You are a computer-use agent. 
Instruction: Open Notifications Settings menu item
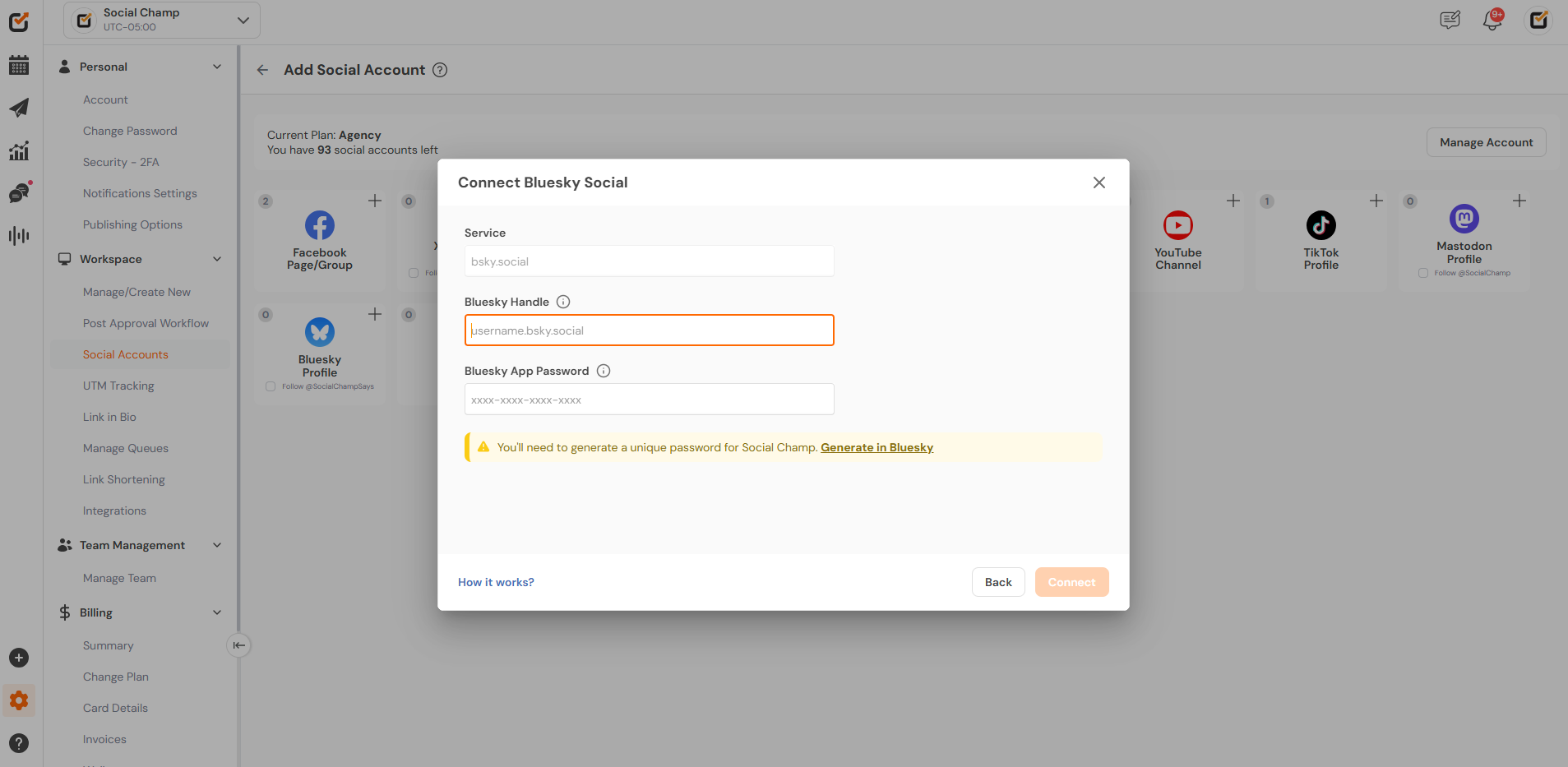coord(140,193)
